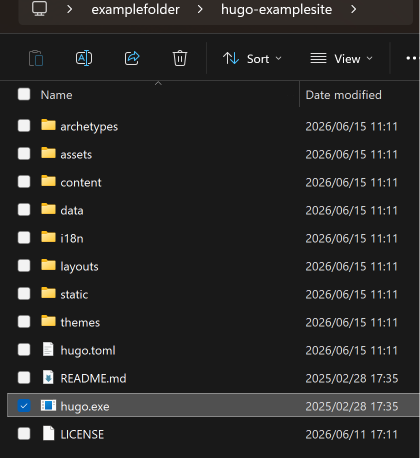Select the i18n folder name

(72, 239)
